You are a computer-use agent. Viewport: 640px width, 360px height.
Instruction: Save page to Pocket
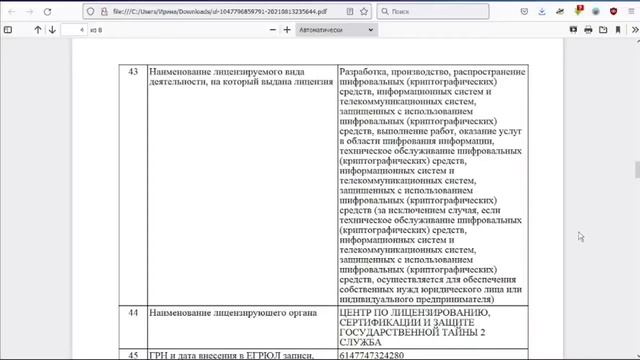[524, 12]
